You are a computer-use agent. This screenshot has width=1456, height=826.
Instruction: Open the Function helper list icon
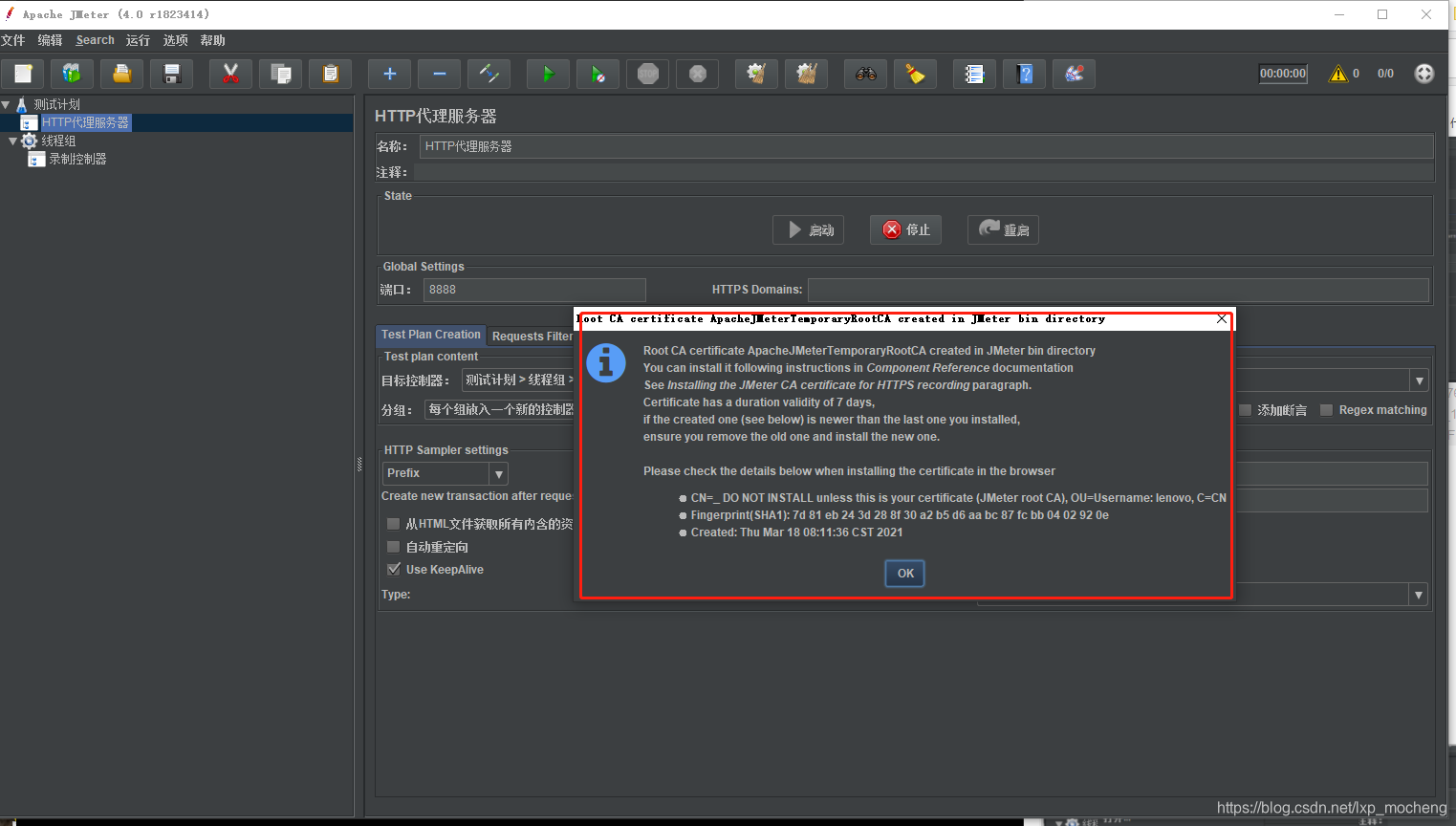(974, 74)
